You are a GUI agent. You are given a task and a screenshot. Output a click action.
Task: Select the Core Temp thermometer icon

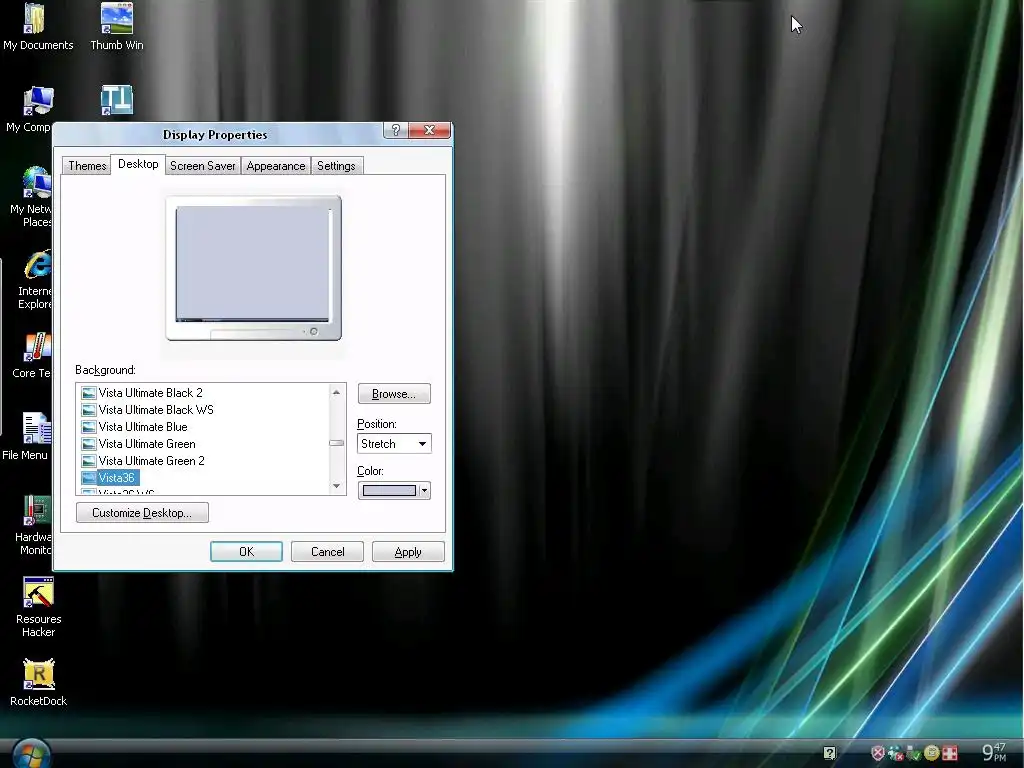click(37, 347)
